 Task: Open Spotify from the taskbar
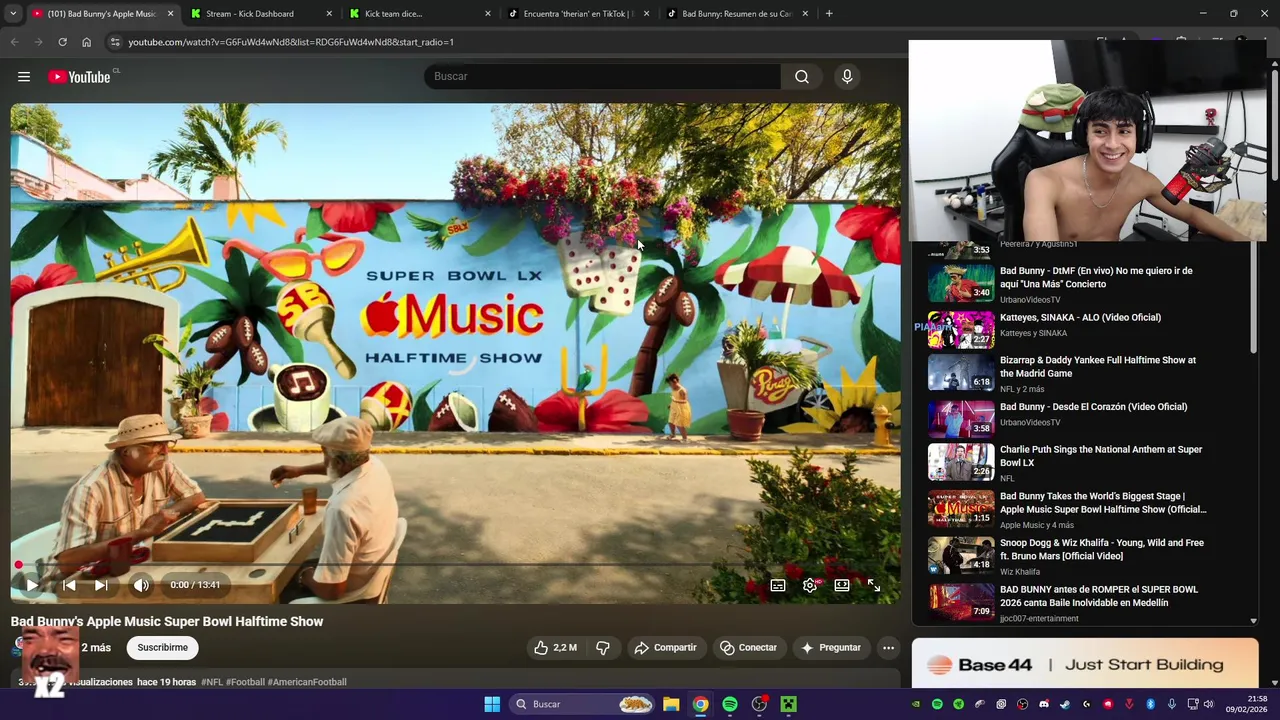point(730,704)
